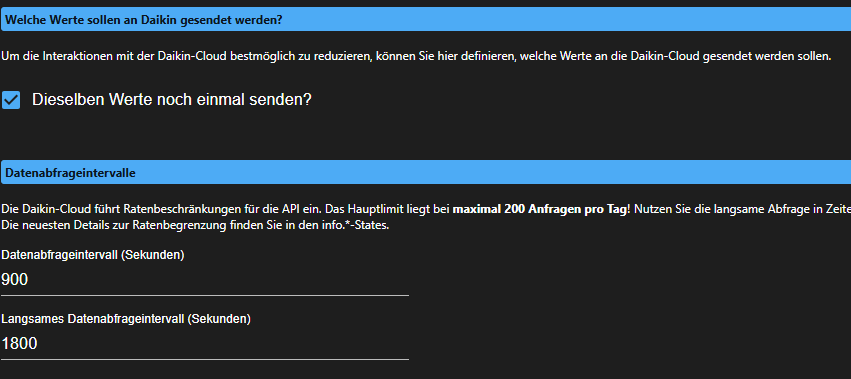
Task: Click the word reduzieren in the first paragraph
Action: coord(341,56)
